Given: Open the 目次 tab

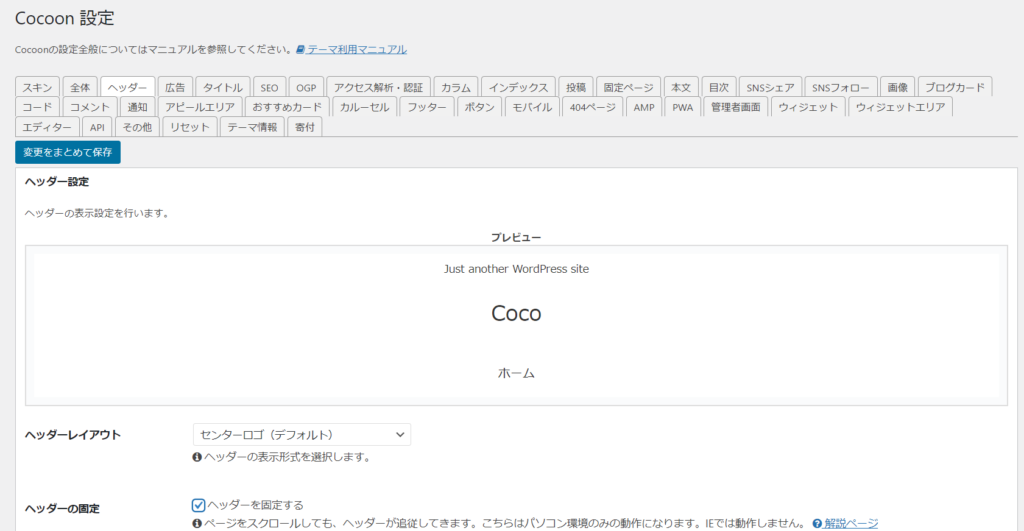Looking at the screenshot, I should click(x=718, y=87).
